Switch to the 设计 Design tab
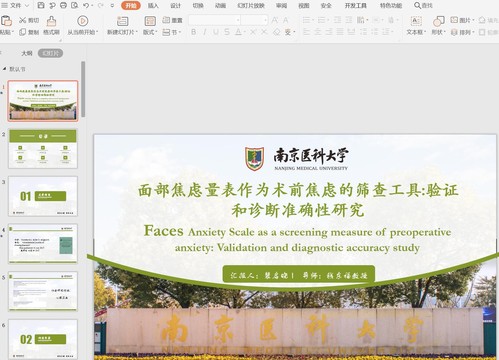The image size is (499, 360). click(x=175, y=6)
